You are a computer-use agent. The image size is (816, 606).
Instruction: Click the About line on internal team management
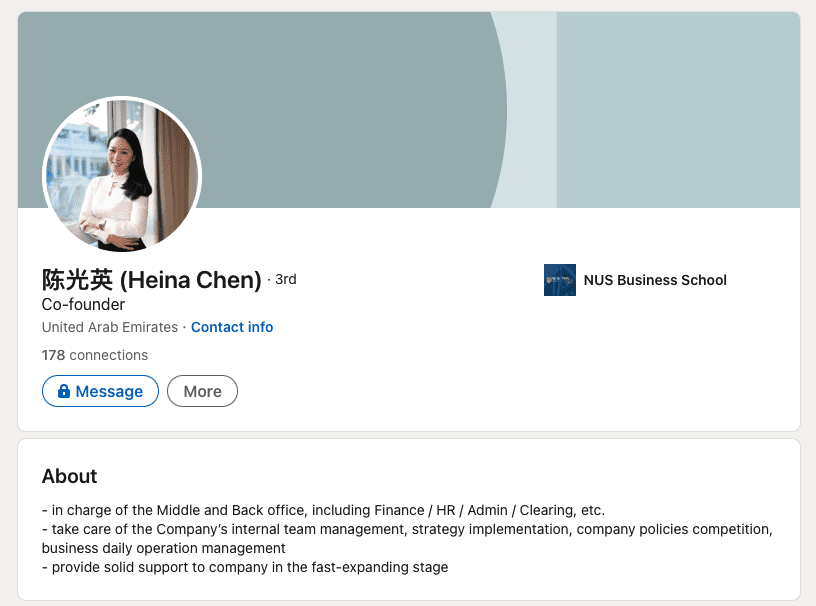pos(407,529)
